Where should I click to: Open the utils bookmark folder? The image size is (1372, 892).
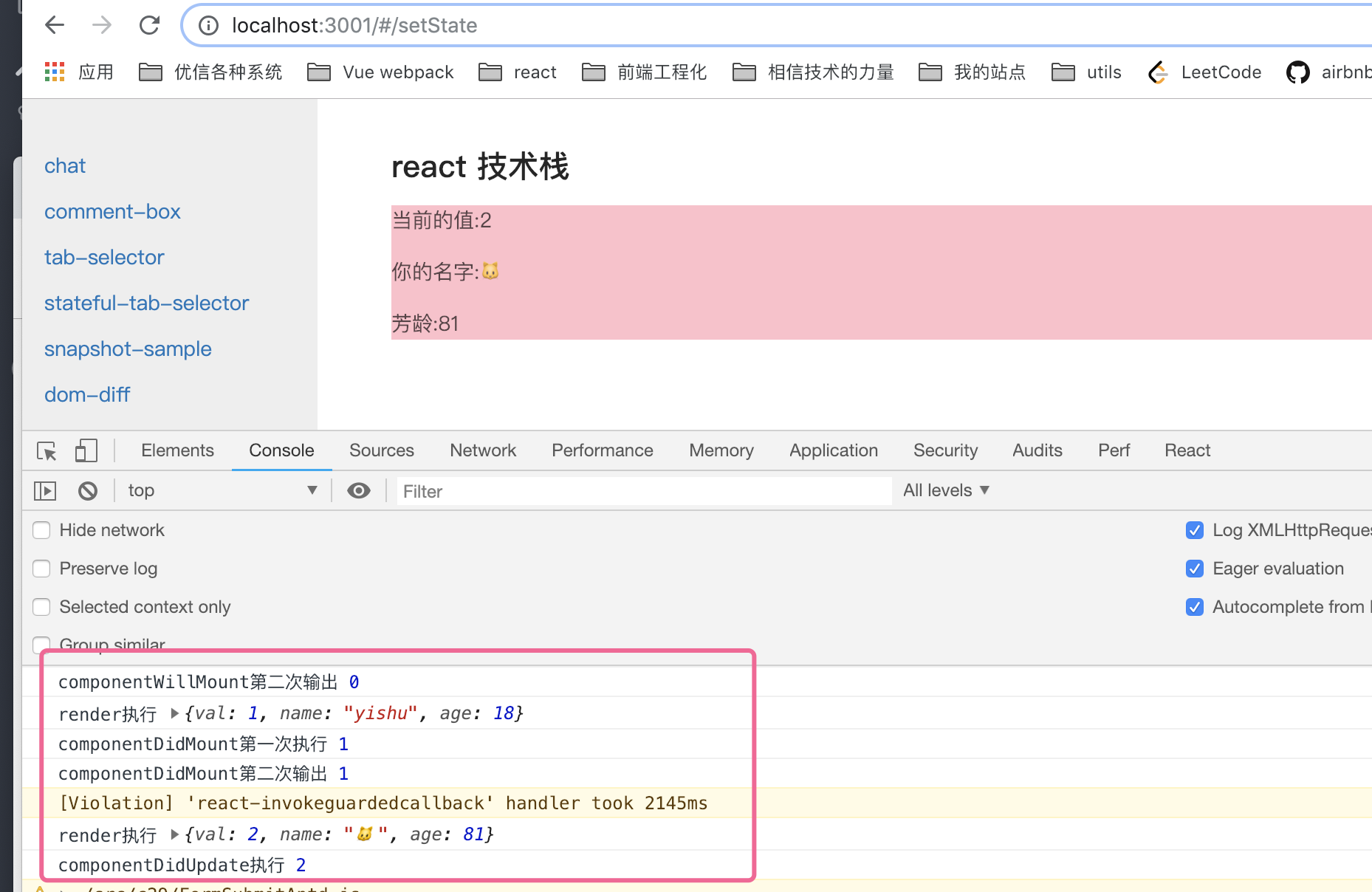tap(1086, 72)
